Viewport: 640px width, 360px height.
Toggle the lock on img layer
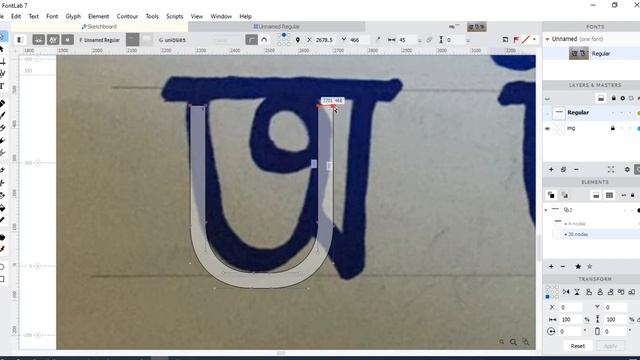[x=613, y=128]
